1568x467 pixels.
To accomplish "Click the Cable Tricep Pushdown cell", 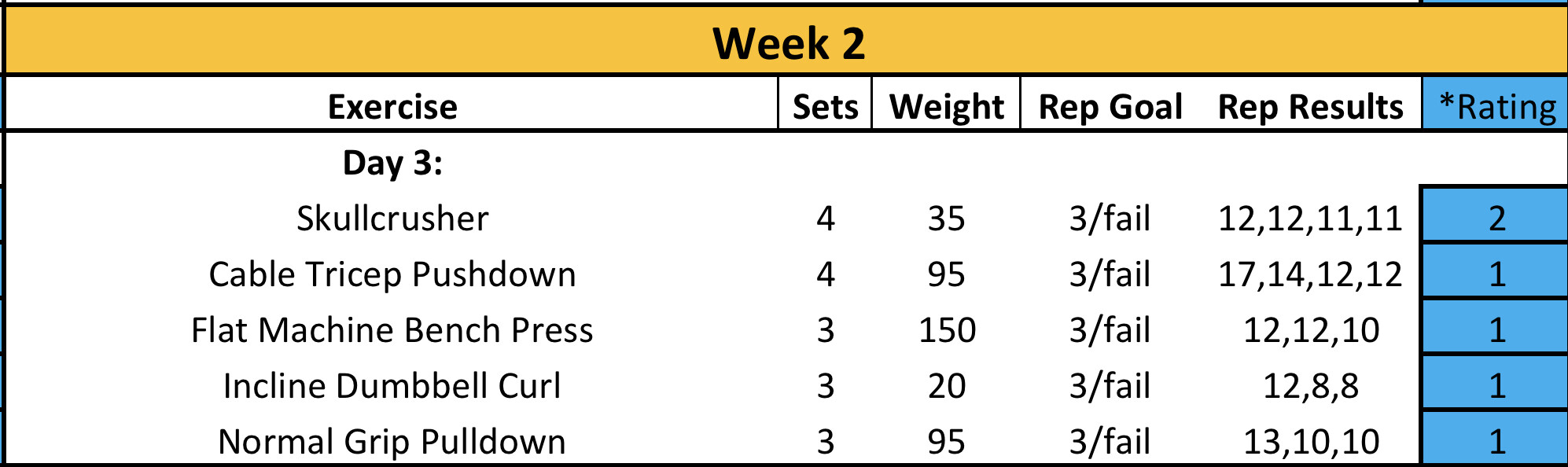I will [x=392, y=274].
